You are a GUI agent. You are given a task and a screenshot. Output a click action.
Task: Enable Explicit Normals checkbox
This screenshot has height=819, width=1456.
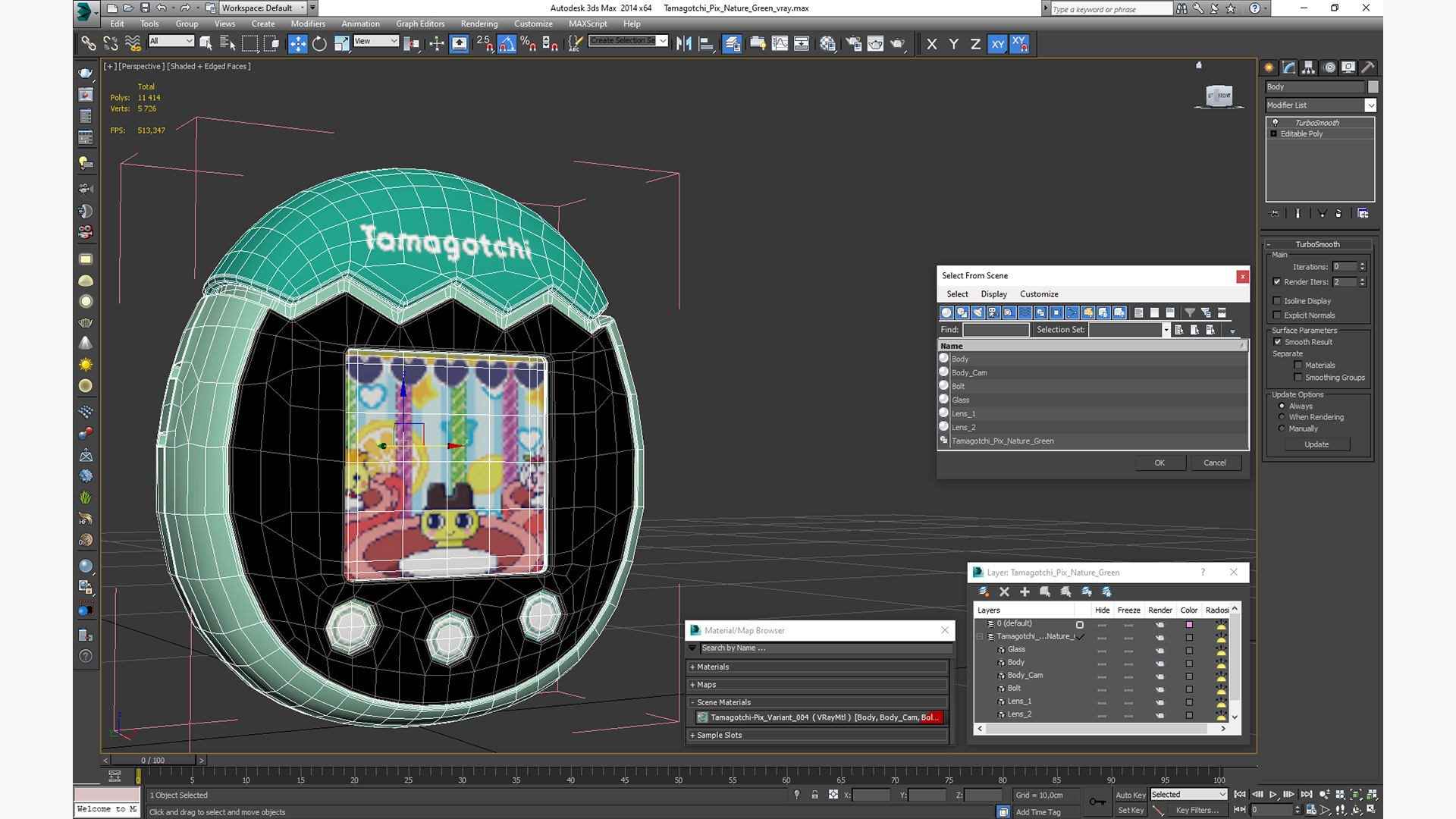tap(1277, 315)
